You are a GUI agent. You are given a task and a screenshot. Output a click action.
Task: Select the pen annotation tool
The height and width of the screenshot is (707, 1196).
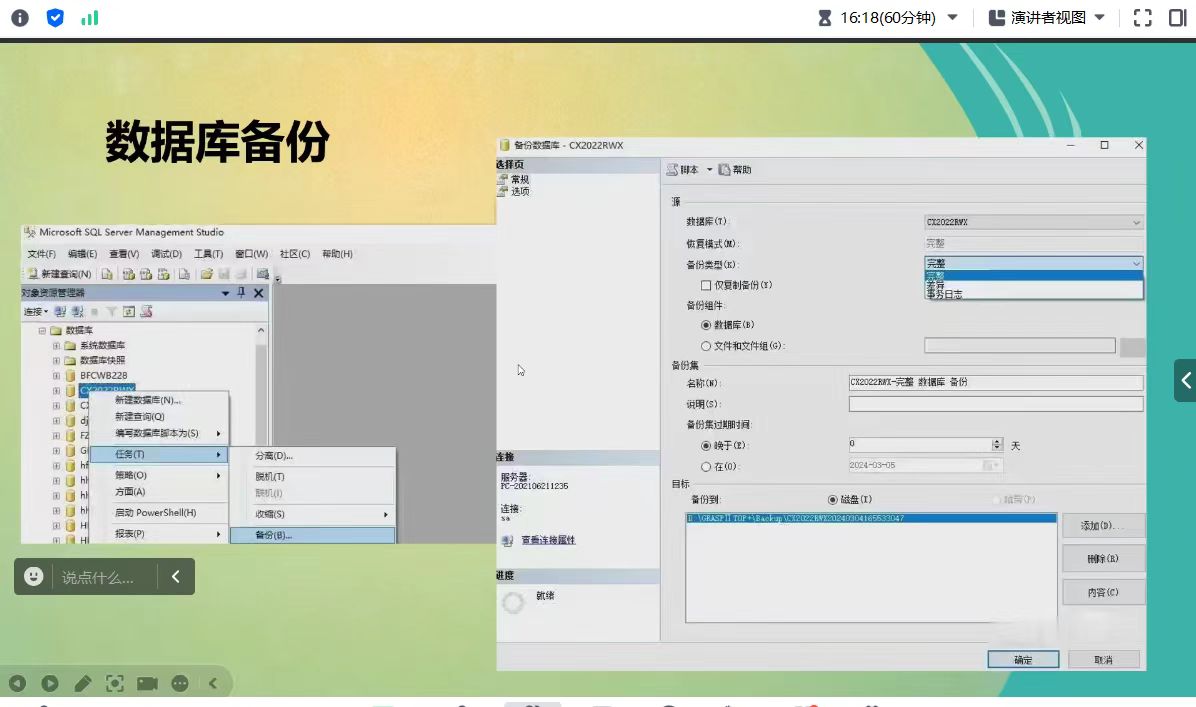click(83, 683)
